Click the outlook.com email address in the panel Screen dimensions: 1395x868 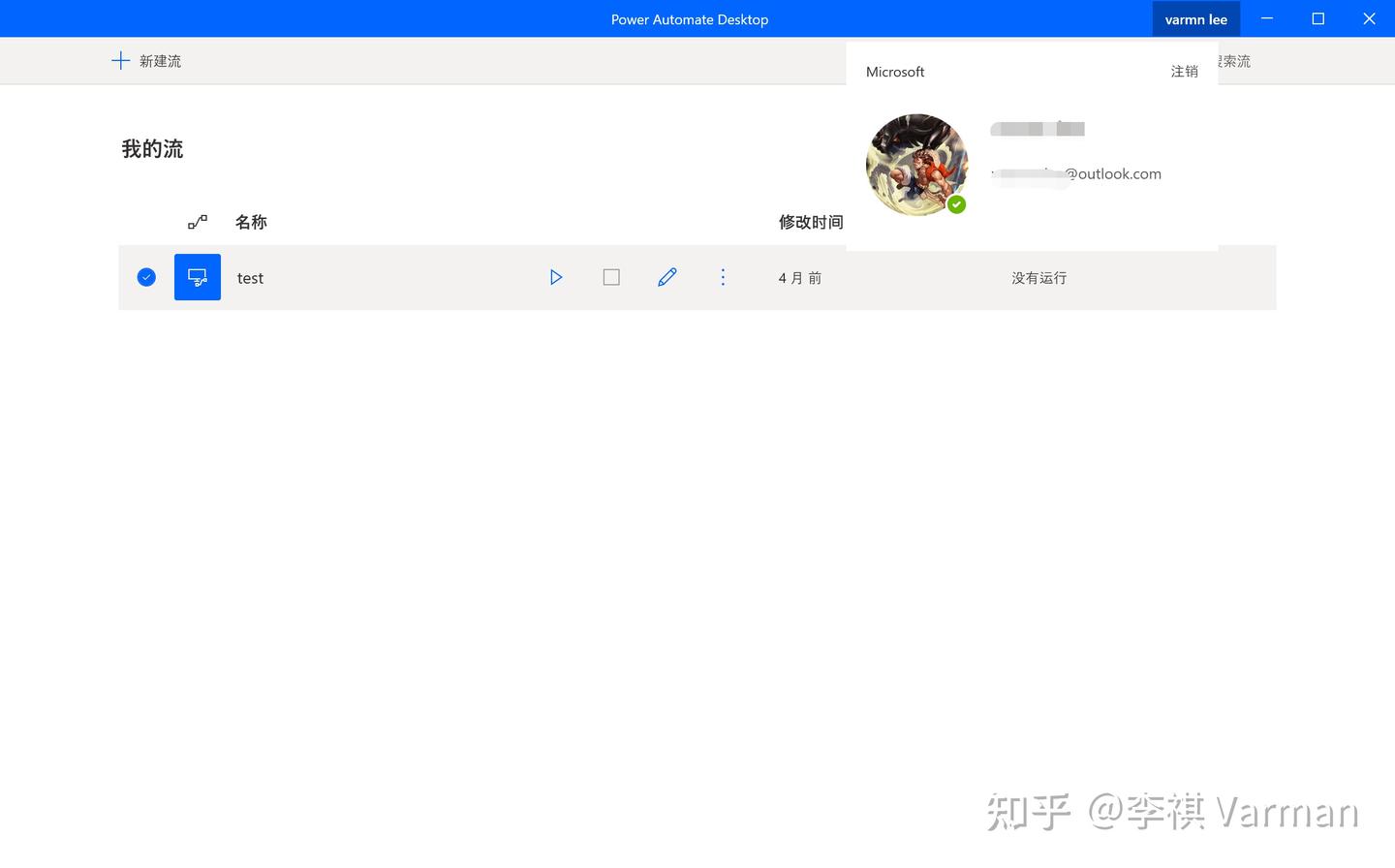coord(1075,173)
